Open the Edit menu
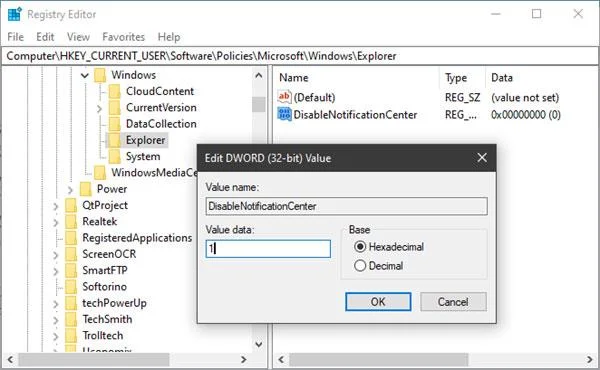This screenshot has width=600, height=370. click(45, 37)
